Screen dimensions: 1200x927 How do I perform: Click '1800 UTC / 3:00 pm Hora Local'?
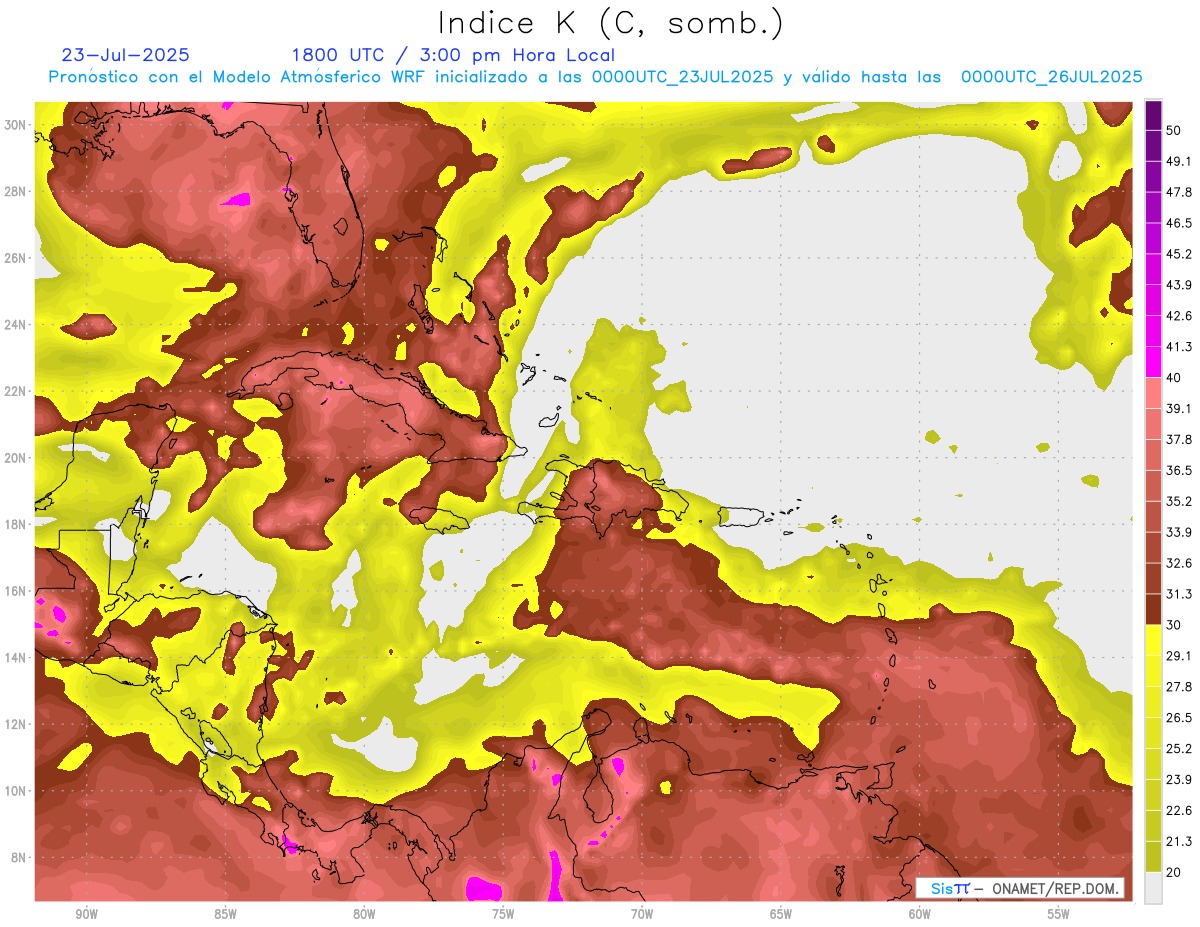453,55
